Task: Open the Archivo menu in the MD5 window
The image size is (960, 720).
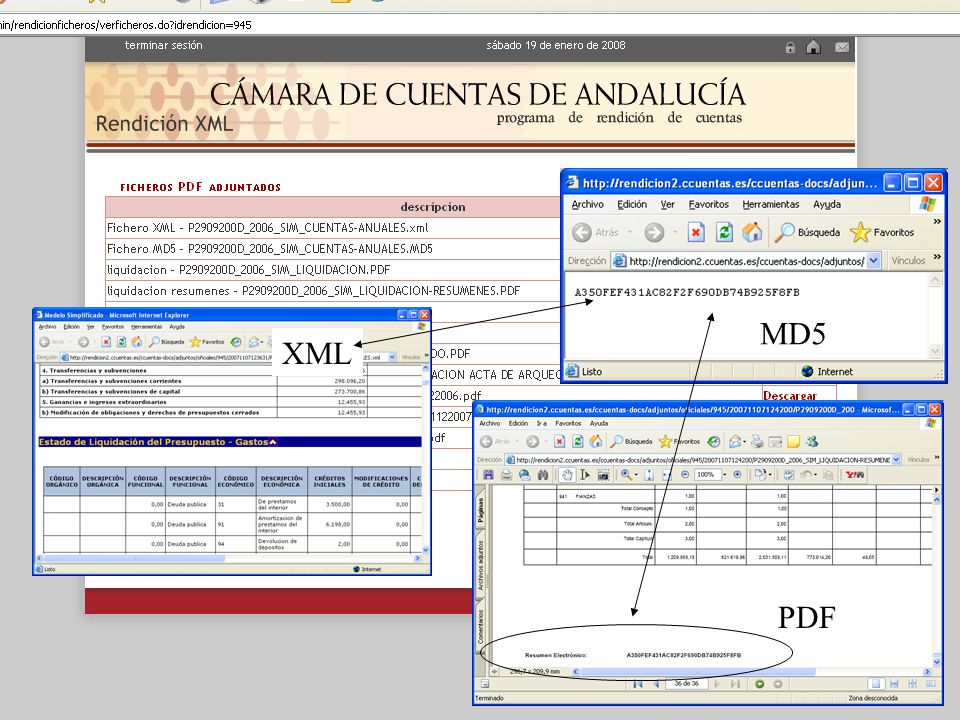Action: click(587, 204)
